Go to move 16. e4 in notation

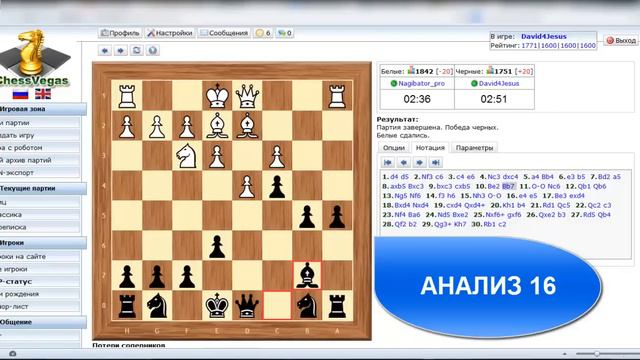point(522,196)
